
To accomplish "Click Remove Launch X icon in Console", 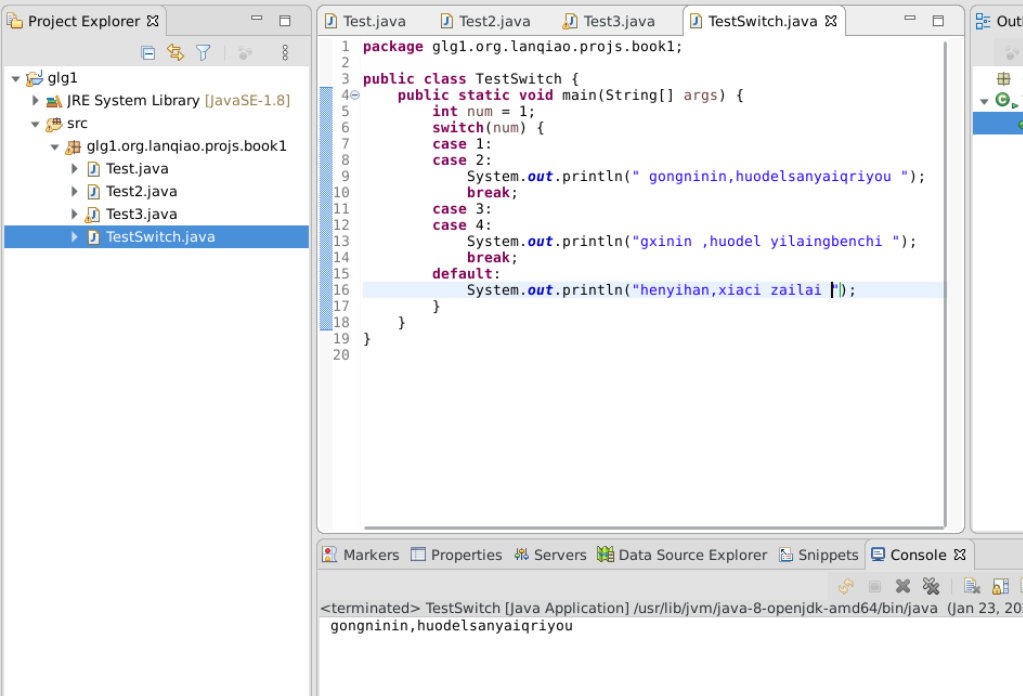I will coord(903,586).
